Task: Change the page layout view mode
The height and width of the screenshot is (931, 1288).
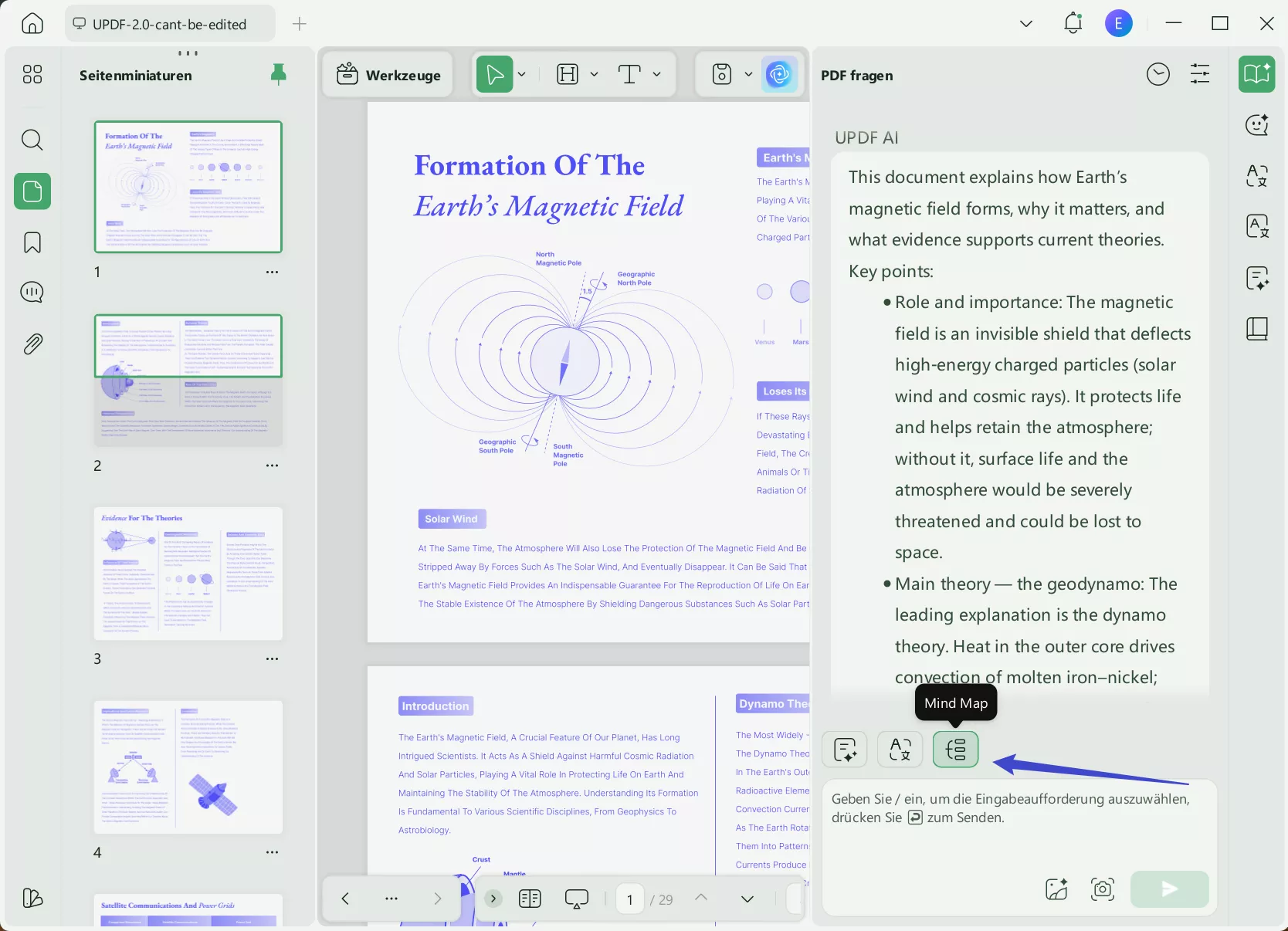Action: click(530, 899)
